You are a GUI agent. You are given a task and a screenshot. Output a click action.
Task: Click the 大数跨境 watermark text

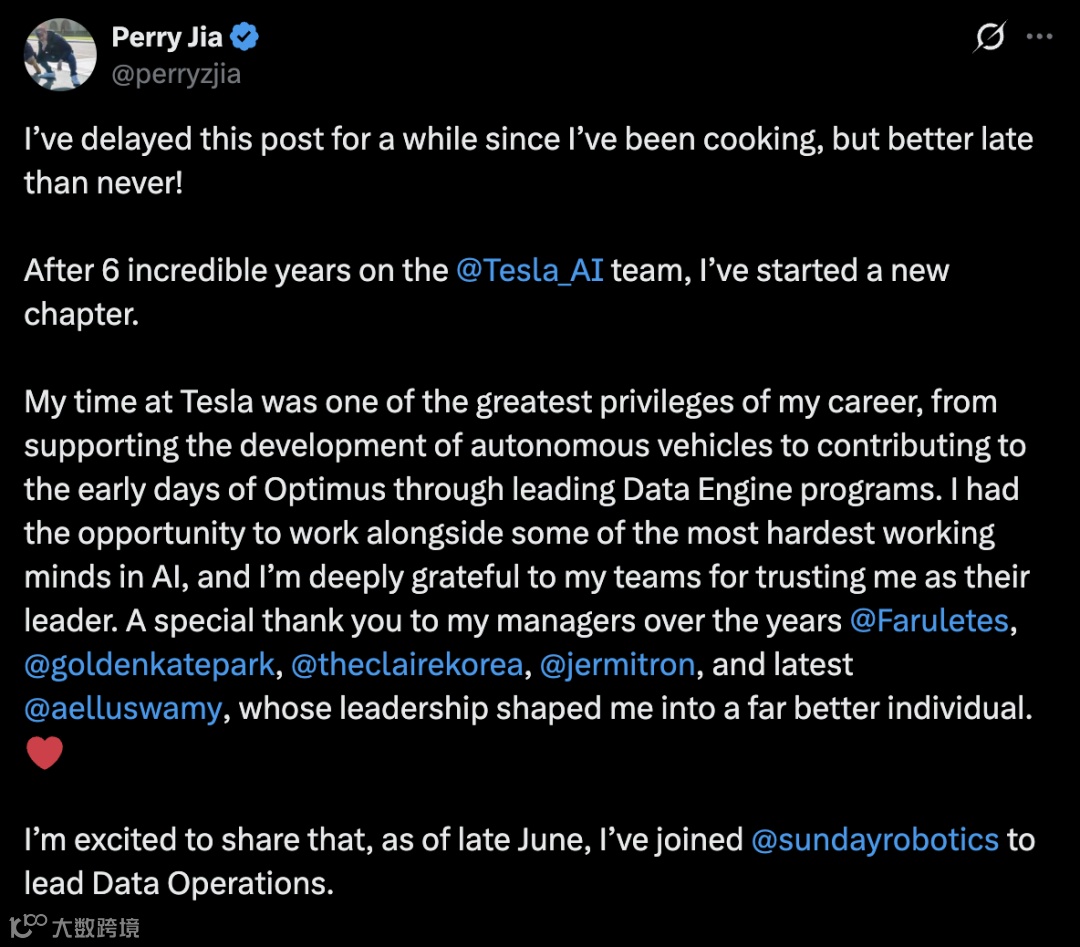(x=95, y=927)
